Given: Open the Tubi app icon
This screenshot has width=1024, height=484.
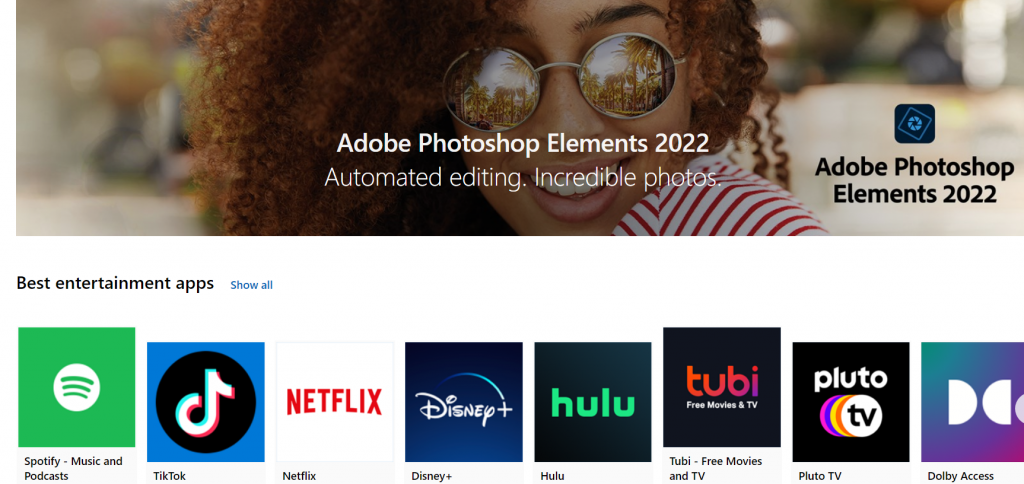Looking at the screenshot, I should [x=722, y=387].
